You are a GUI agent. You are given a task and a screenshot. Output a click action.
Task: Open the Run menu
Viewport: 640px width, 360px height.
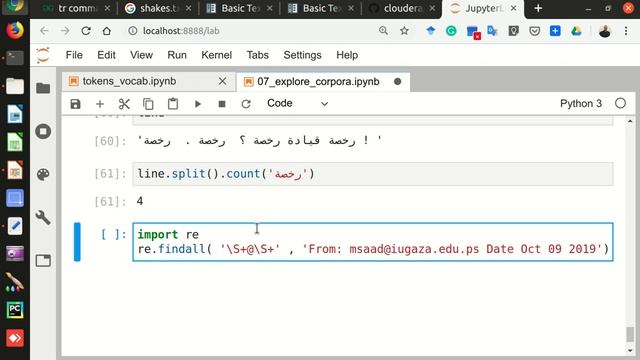(177, 55)
